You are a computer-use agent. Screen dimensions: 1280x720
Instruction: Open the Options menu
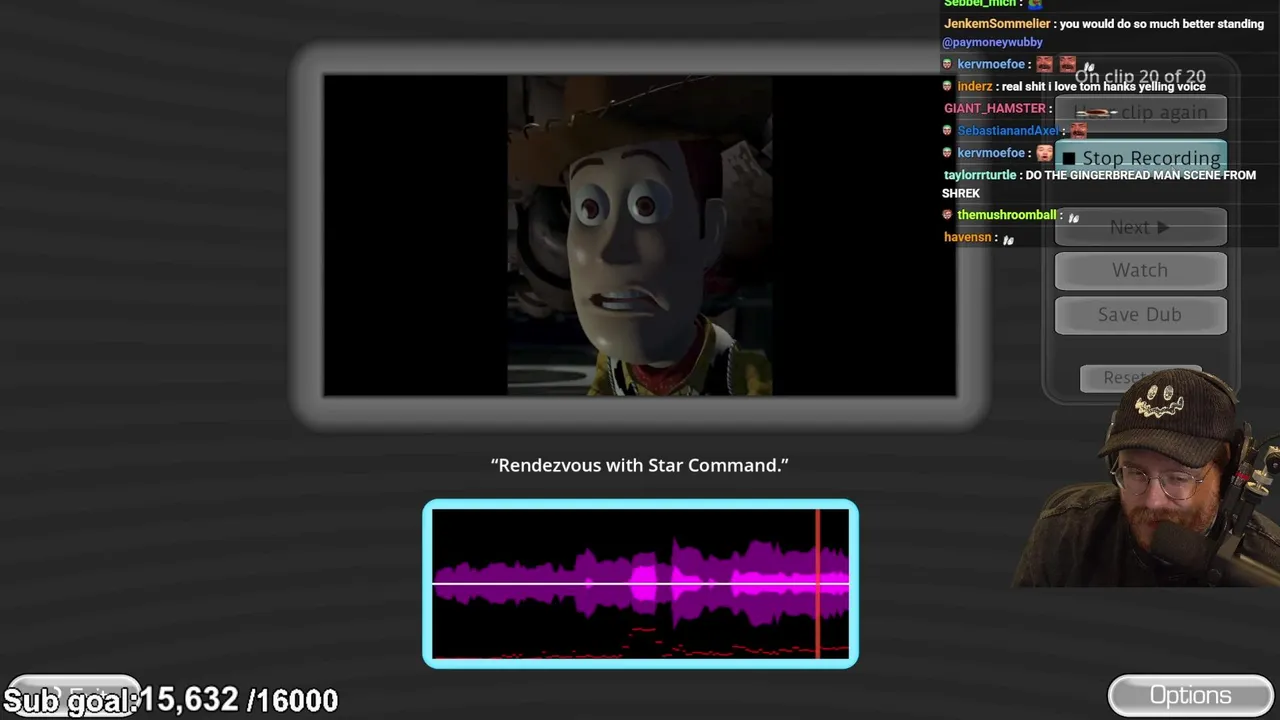[x=1190, y=696]
